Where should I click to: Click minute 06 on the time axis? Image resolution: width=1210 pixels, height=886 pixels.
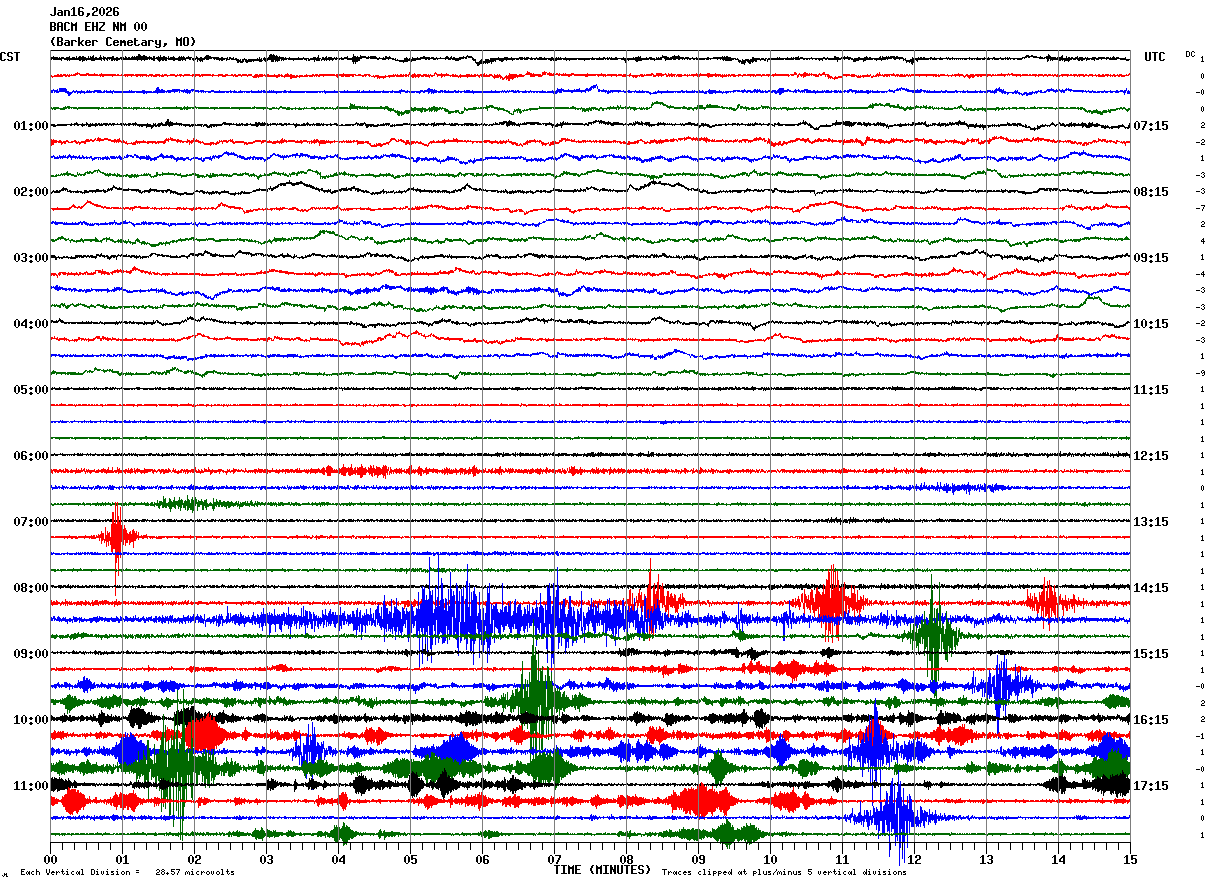482,859
